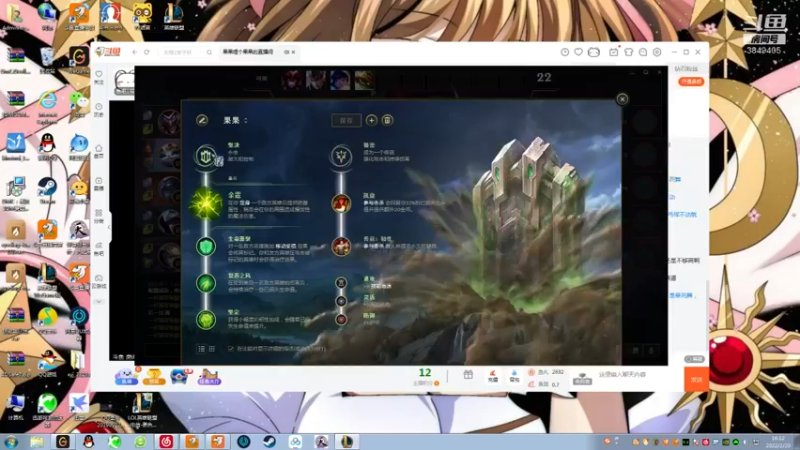Open Douyu skin shirt icon
Viewport: 800px width, 450px height.
click(629, 52)
